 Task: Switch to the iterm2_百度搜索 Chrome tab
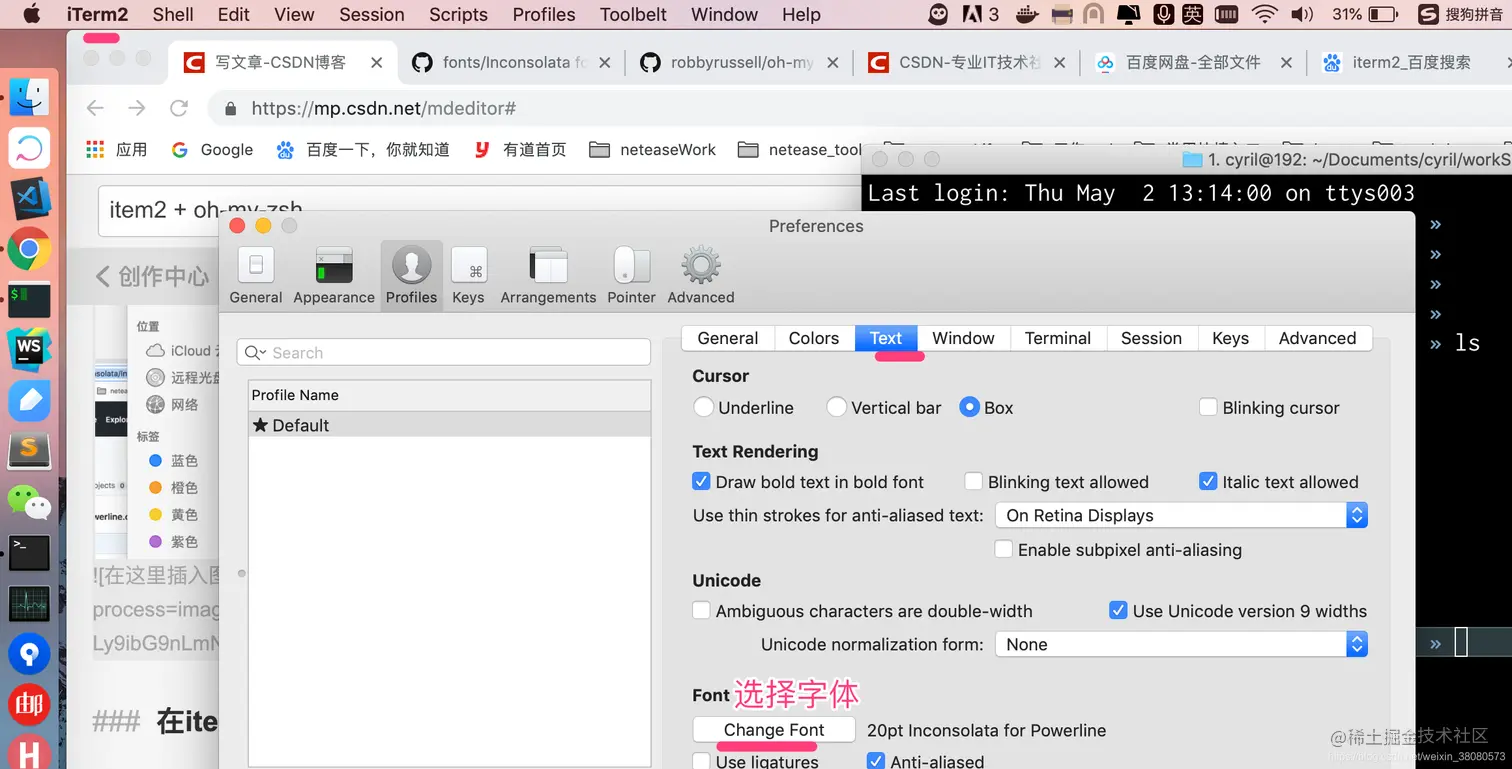point(1411,62)
